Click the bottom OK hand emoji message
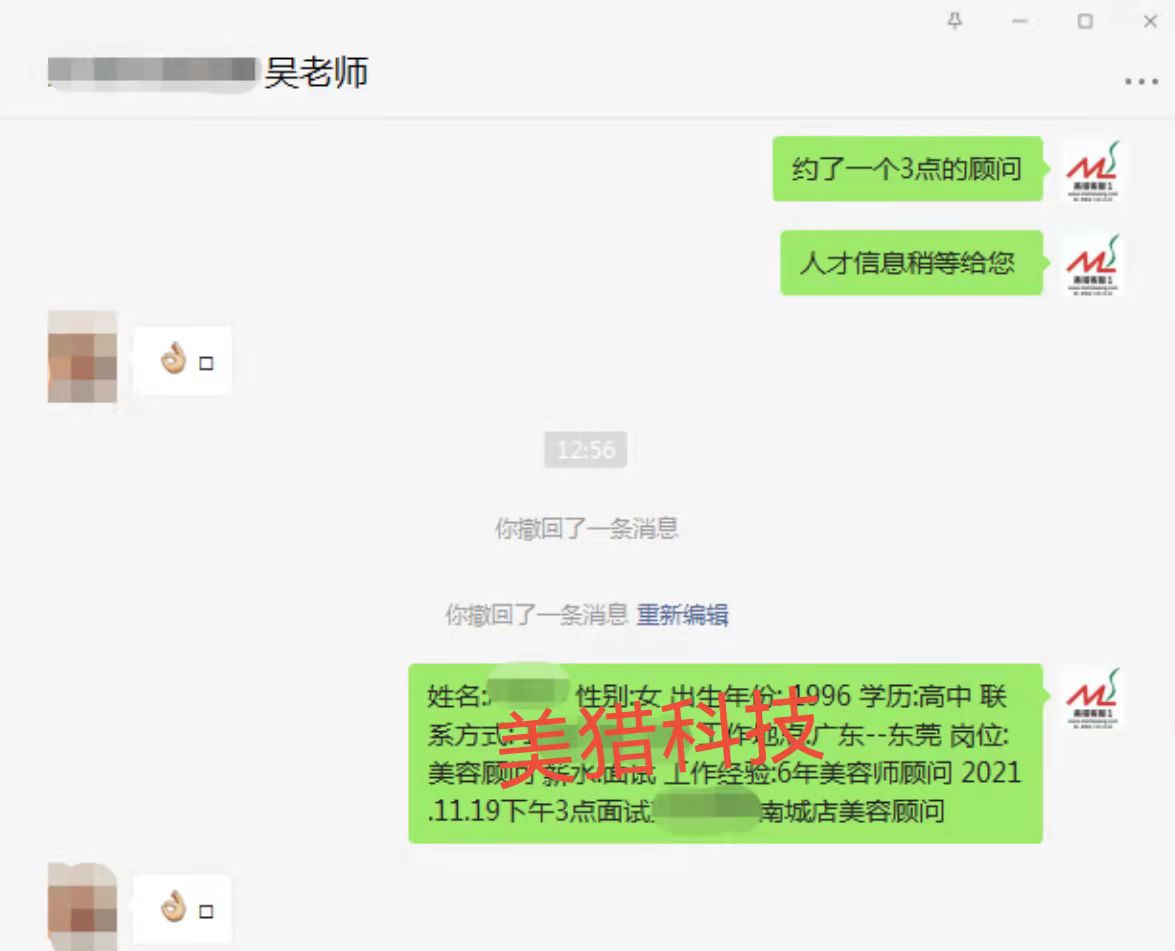1175x951 pixels. 183,908
